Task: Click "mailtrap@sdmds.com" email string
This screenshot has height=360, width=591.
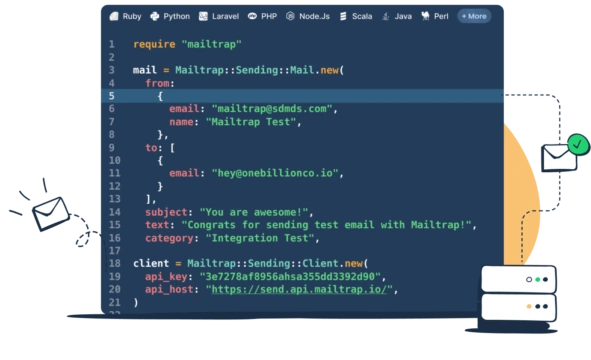Action: click(x=272, y=109)
